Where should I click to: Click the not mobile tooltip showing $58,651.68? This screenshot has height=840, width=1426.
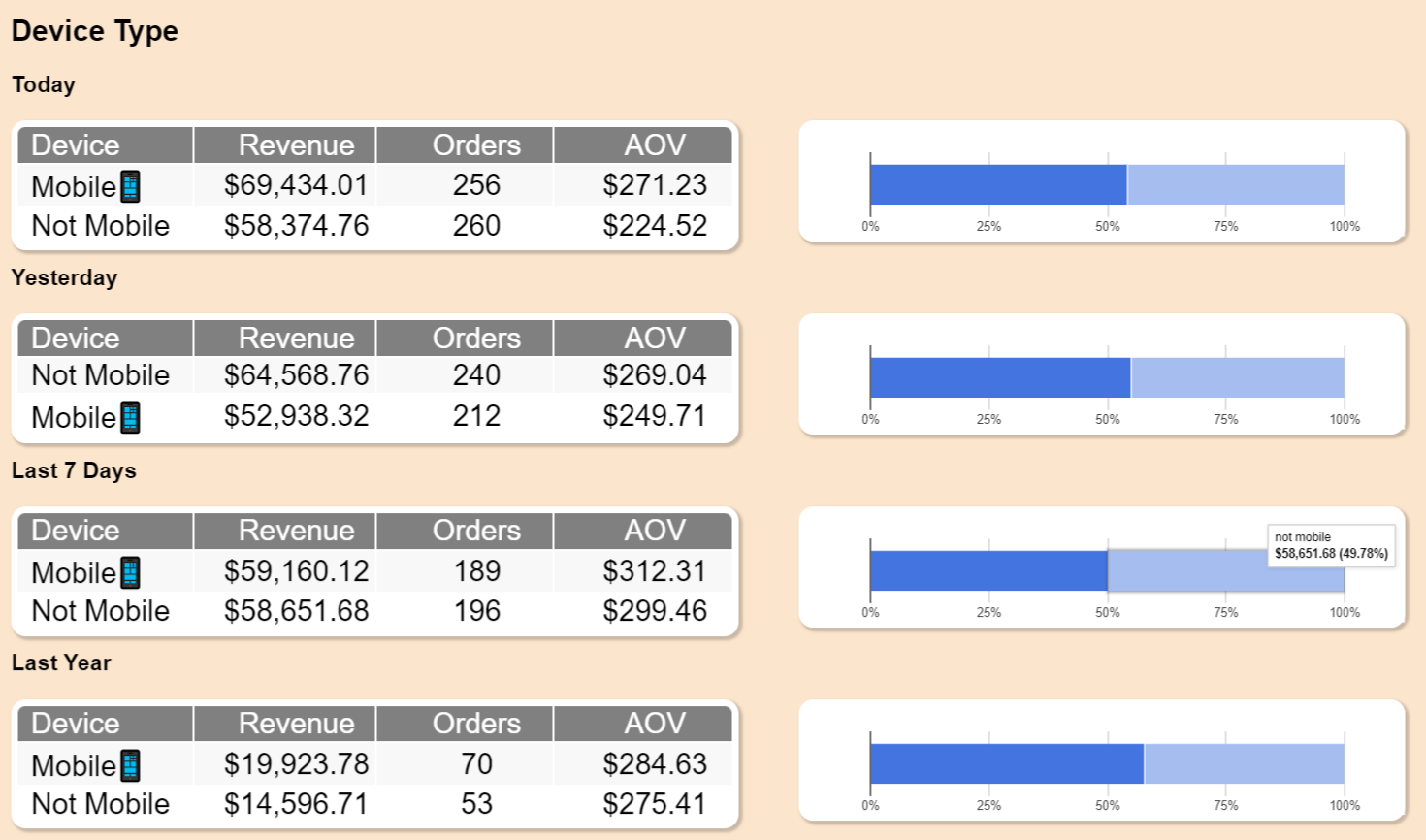coord(1330,545)
